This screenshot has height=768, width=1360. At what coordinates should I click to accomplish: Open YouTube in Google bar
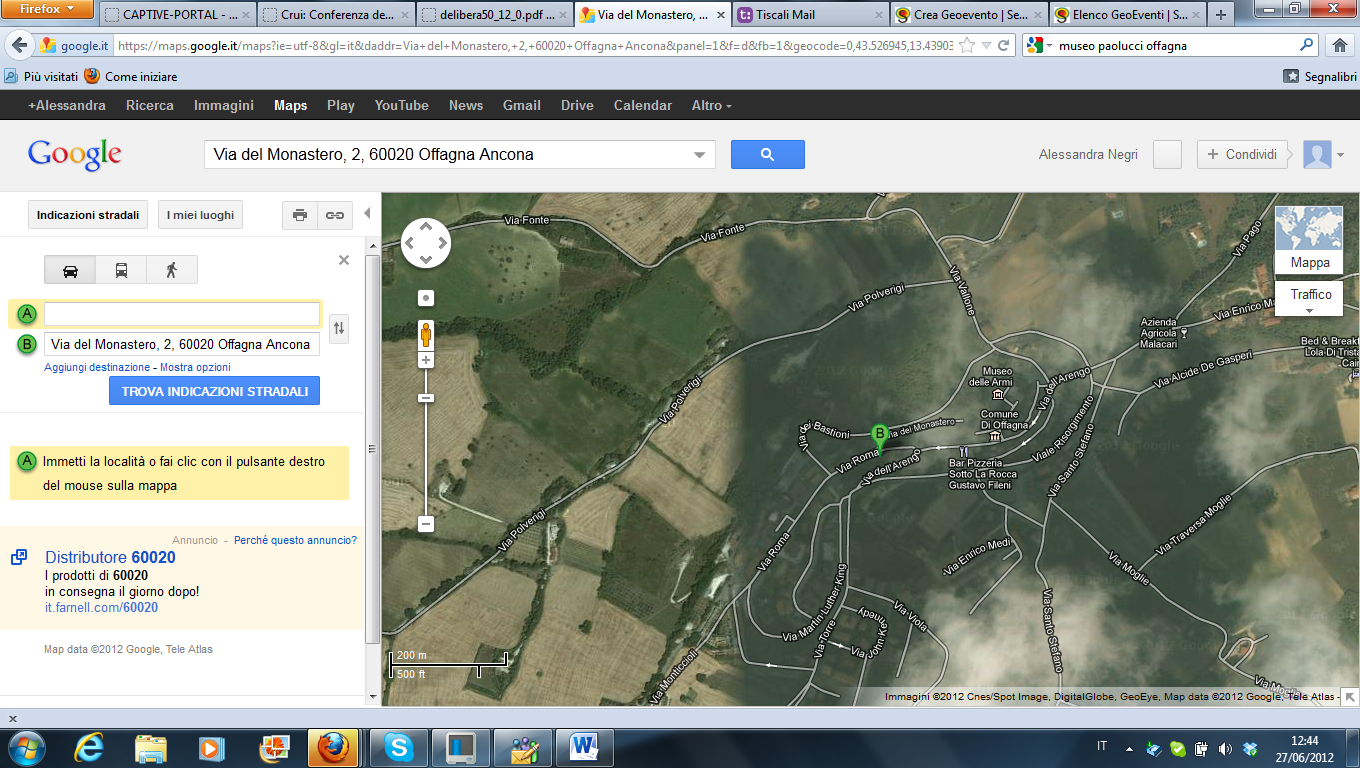pos(402,105)
